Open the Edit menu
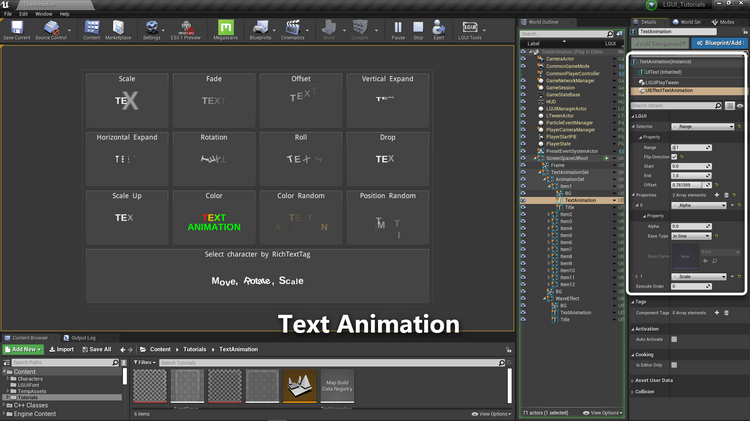750x421 pixels. (23, 14)
